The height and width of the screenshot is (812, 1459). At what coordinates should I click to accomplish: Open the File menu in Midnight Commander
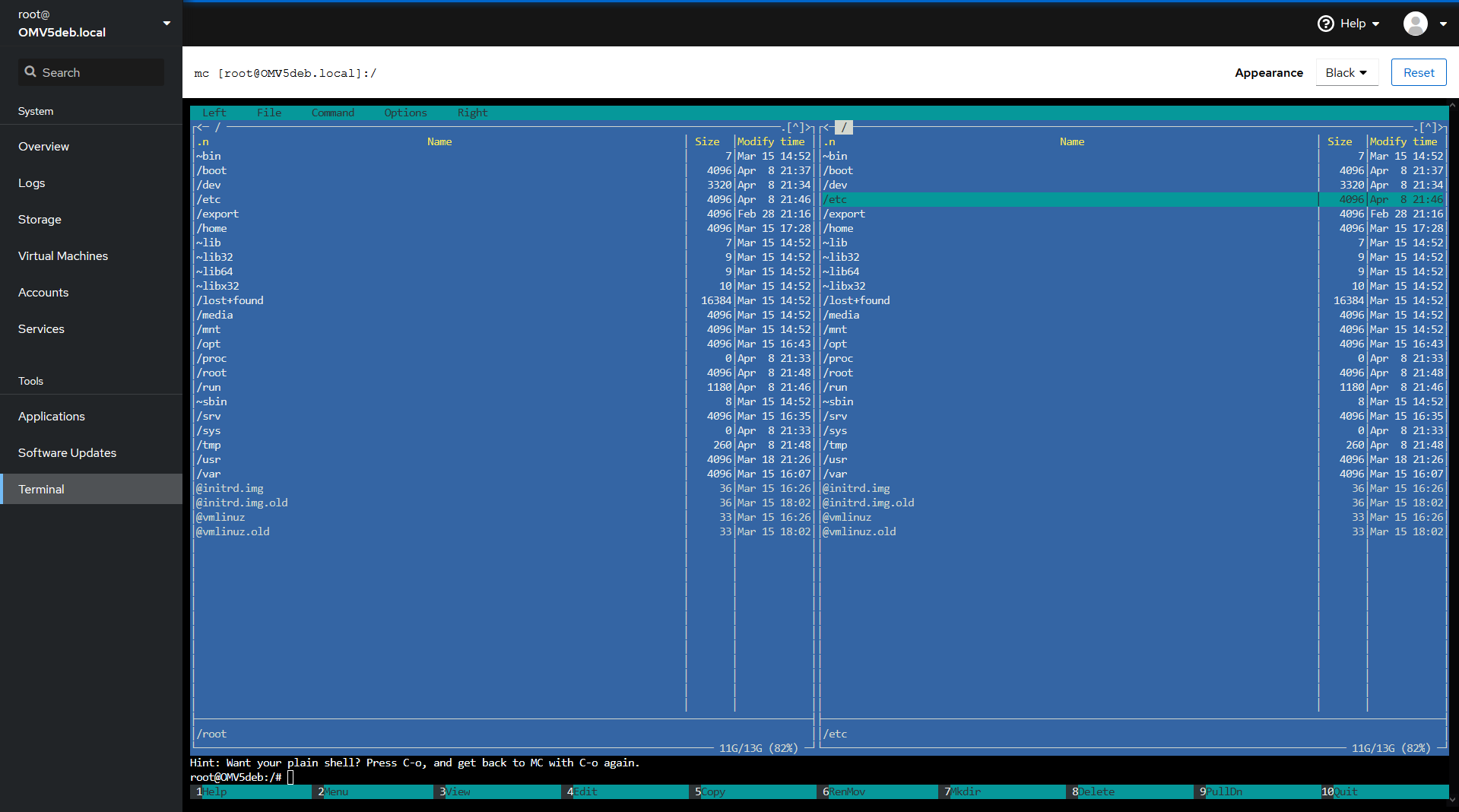pos(269,113)
